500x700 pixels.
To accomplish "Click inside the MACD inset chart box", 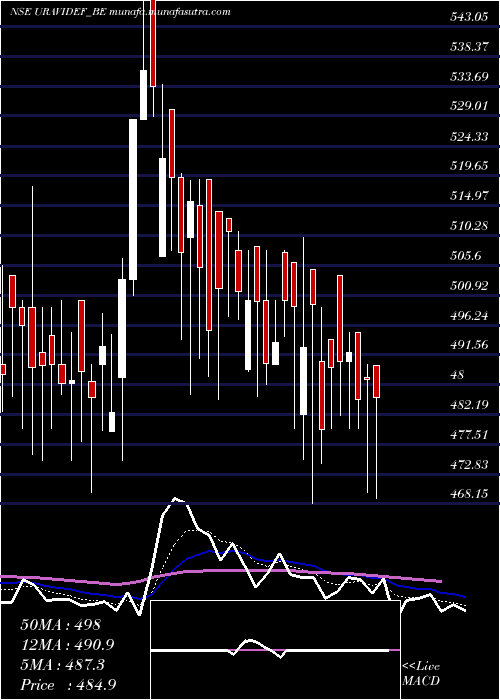I will (x=275, y=650).
